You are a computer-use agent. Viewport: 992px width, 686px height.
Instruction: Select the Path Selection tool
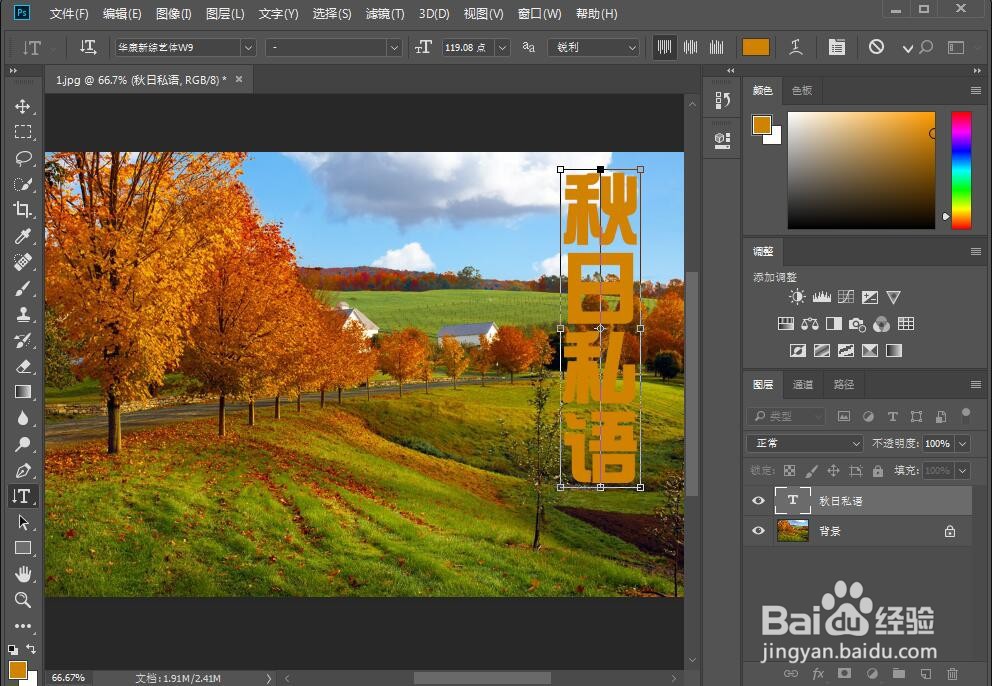(23, 522)
